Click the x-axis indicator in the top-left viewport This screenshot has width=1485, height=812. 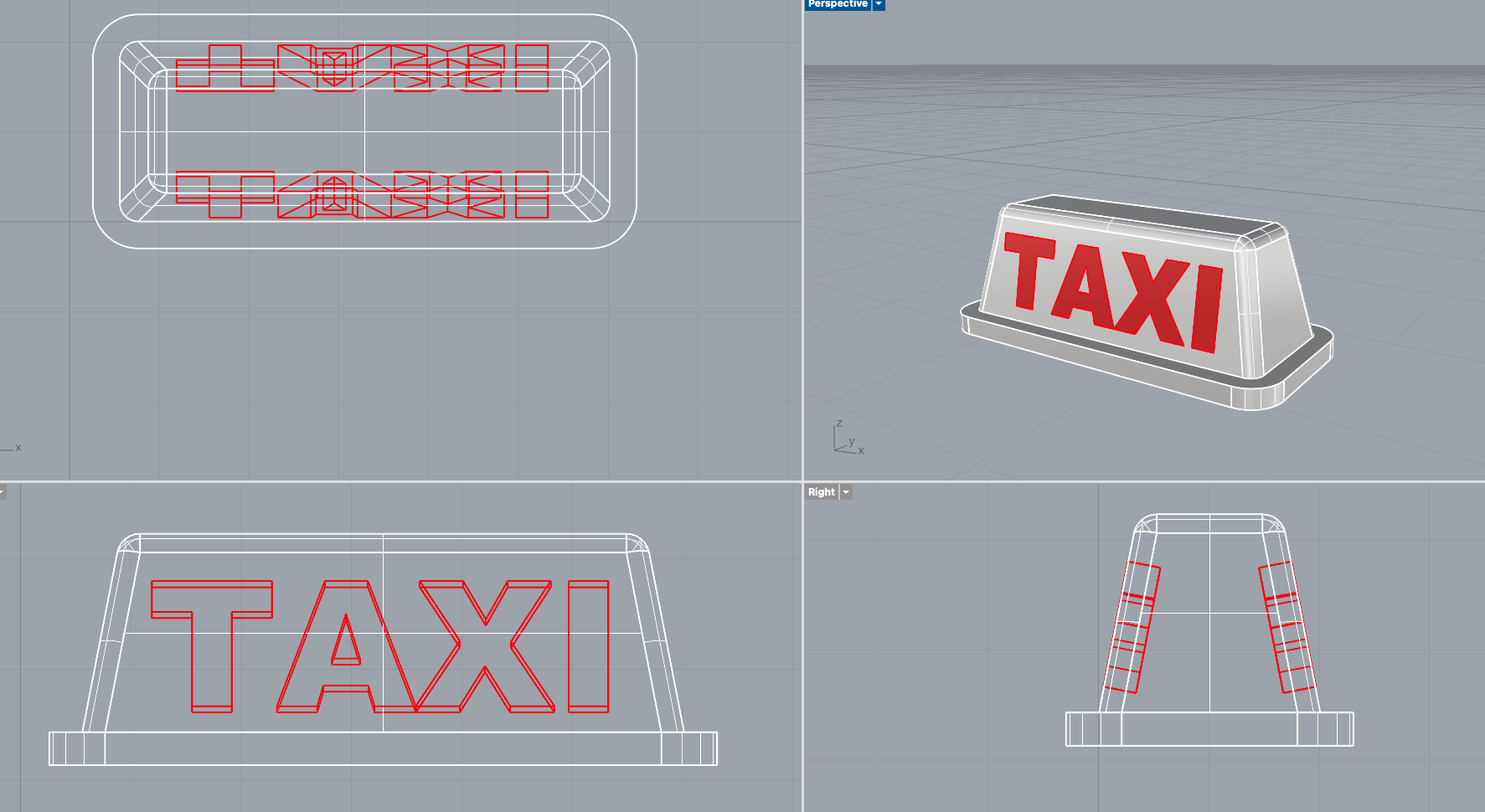coord(17,448)
